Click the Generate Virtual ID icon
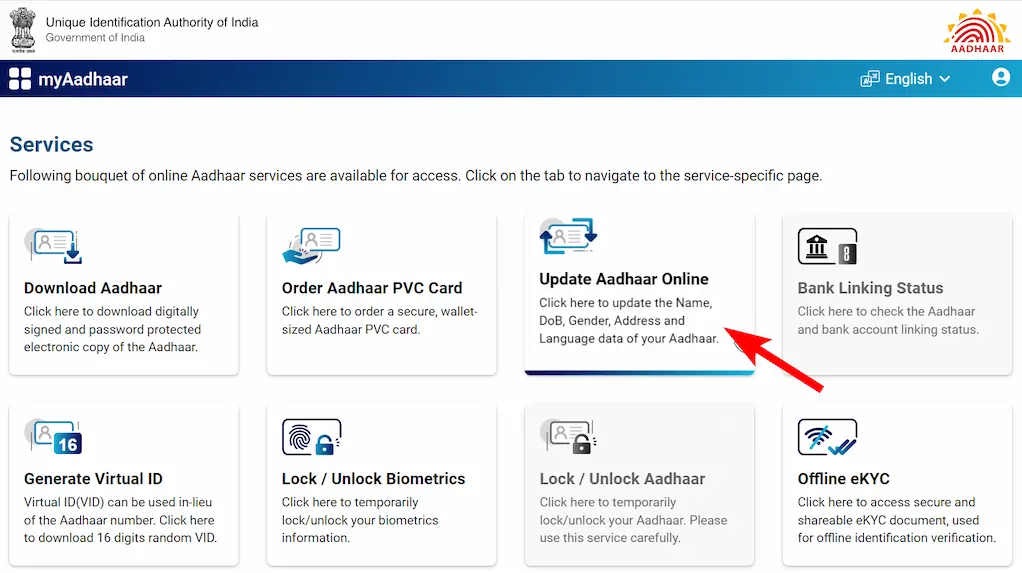Image resolution: width=1022 pixels, height=573 pixels. coord(53,437)
